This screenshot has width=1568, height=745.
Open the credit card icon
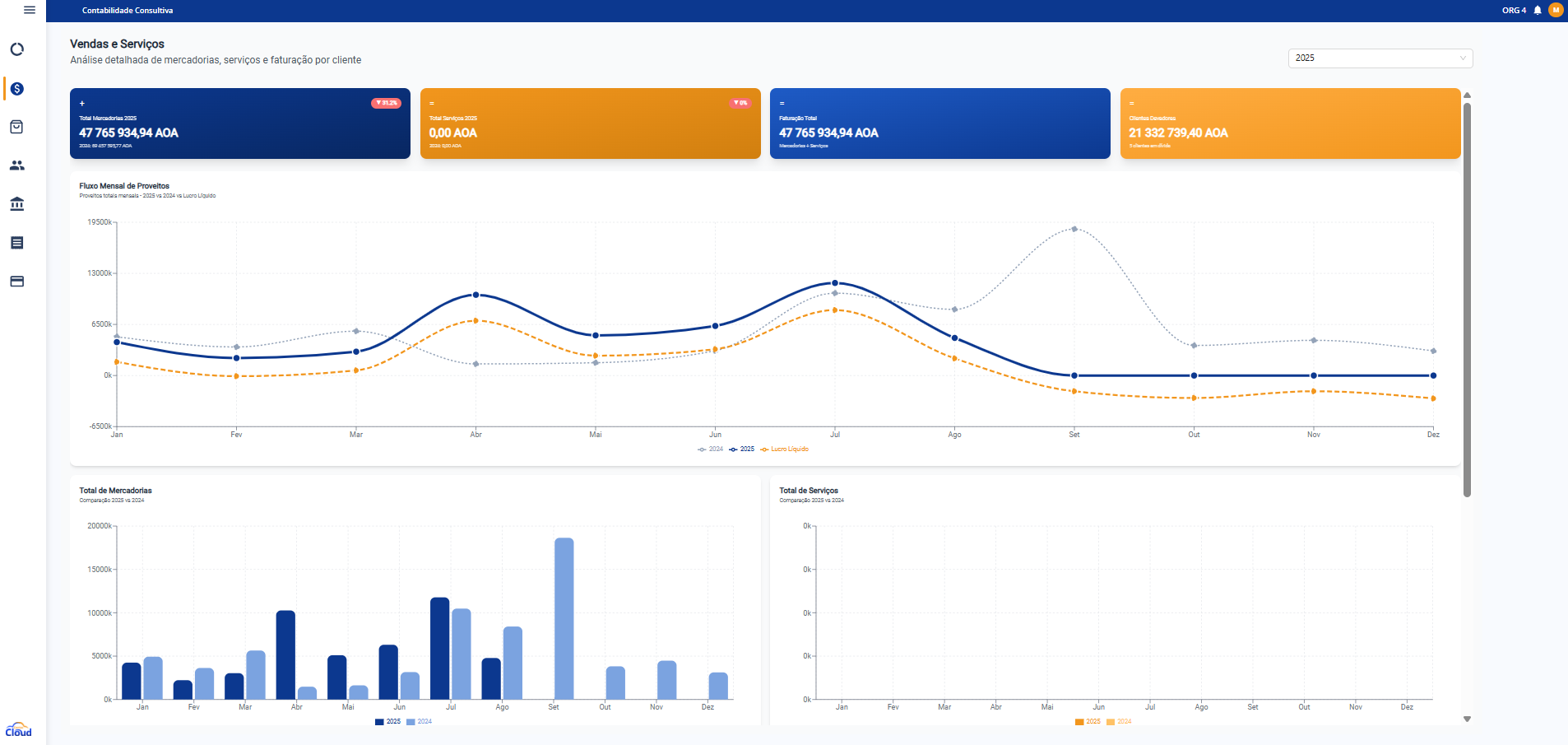pos(16,282)
